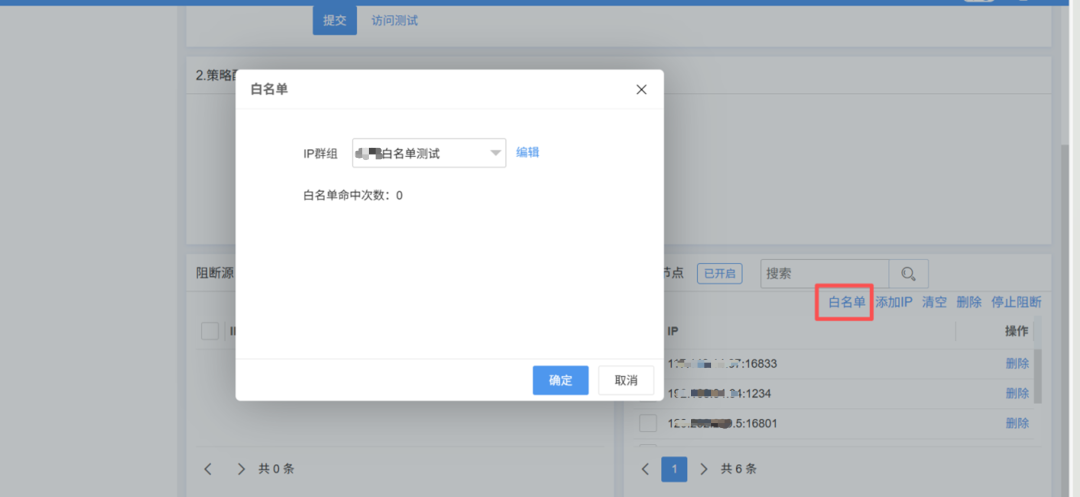Click the search magnifier icon
The width and height of the screenshot is (1080, 497).
(908, 274)
